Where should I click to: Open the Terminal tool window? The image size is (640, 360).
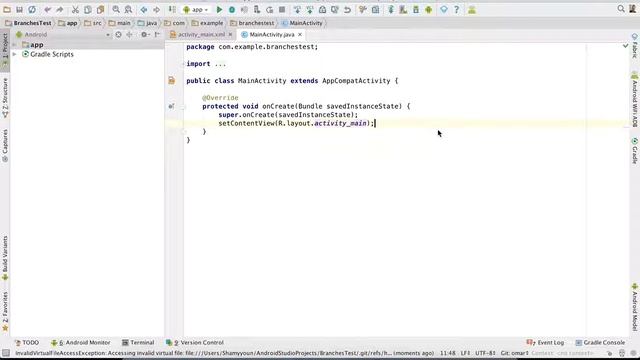click(138, 342)
